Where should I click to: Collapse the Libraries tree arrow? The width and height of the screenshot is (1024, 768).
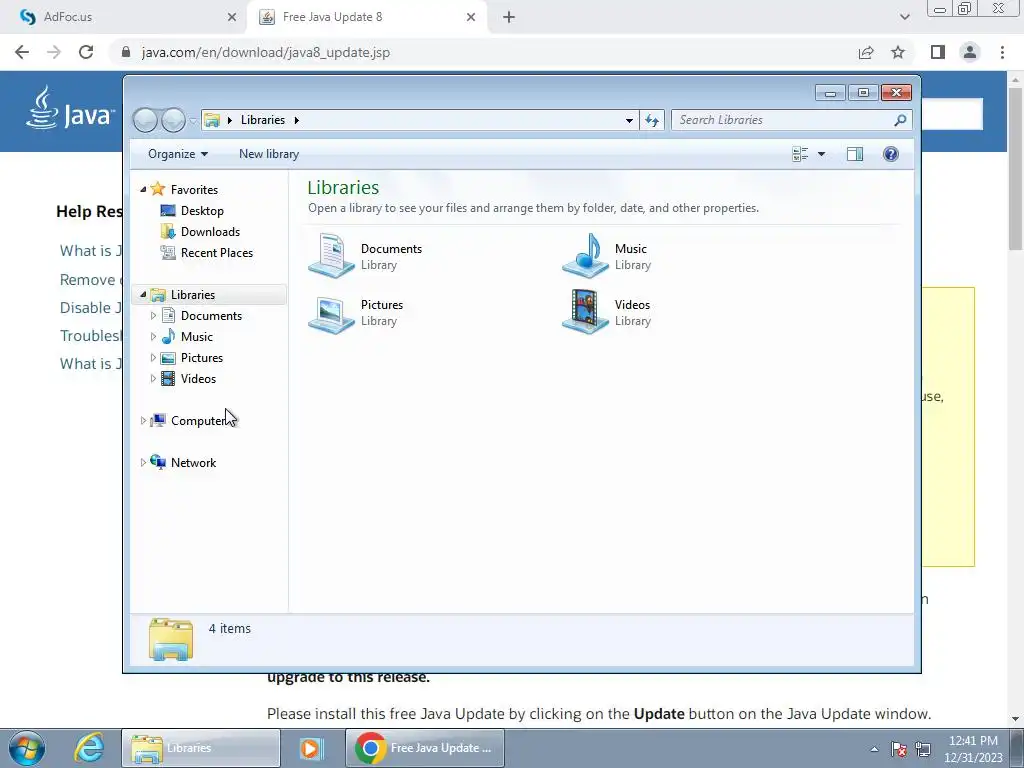[143, 295]
